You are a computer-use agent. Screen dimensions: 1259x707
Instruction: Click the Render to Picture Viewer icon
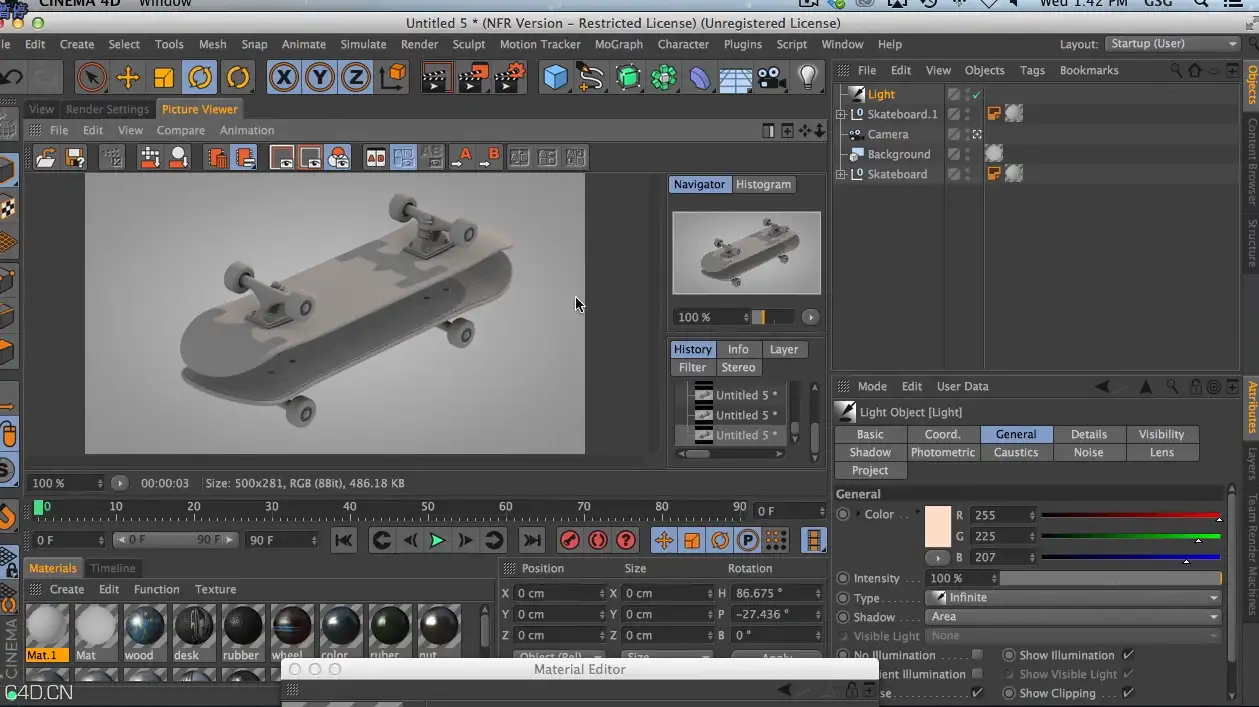click(472, 77)
